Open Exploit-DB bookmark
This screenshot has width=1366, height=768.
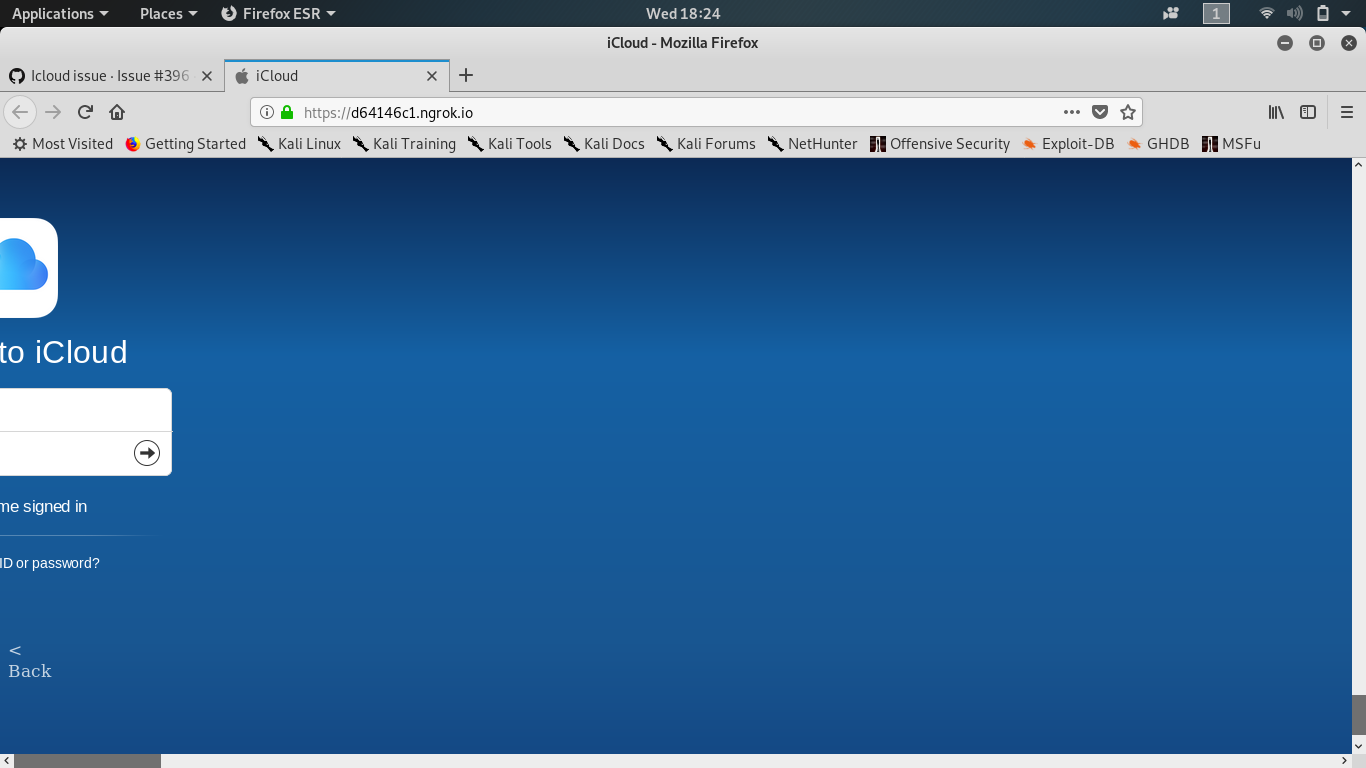tap(1068, 144)
